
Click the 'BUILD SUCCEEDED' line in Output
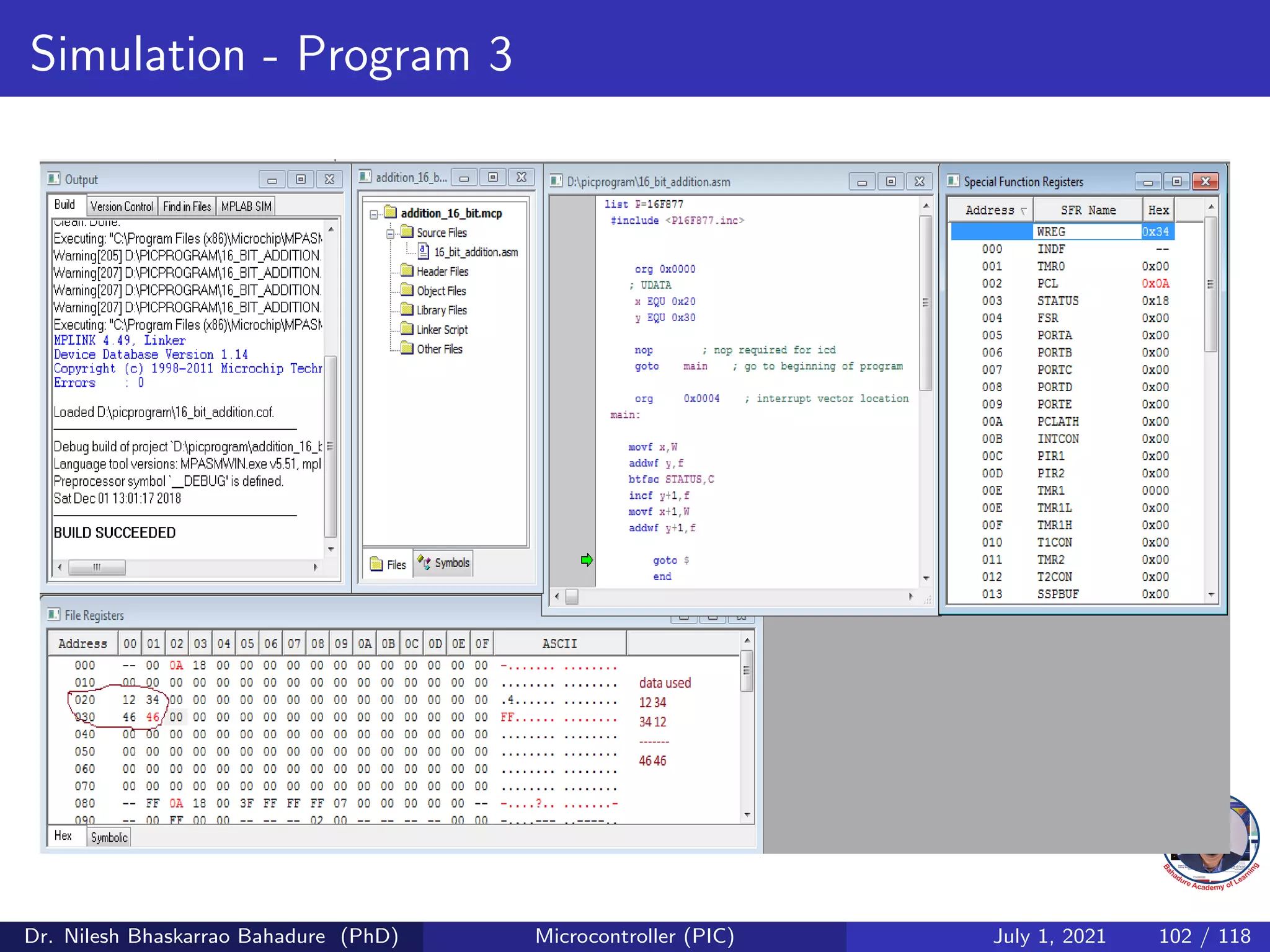[x=115, y=532]
